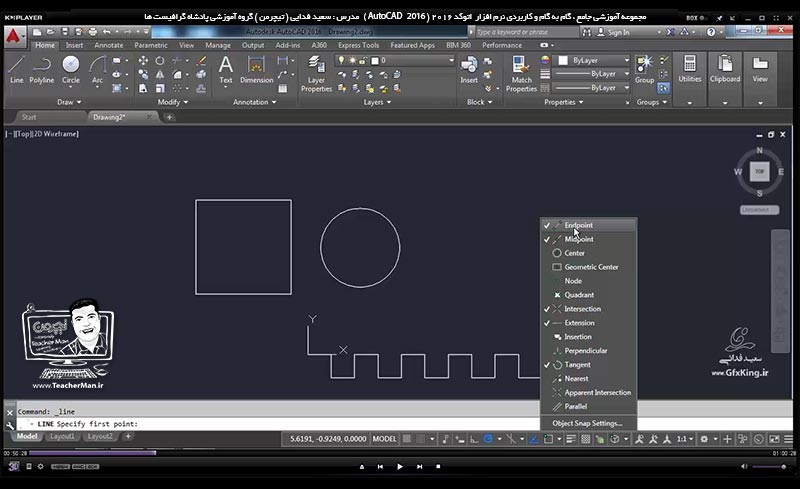The width and height of the screenshot is (800, 489).
Task: Click the Insert block icon
Action: tap(468, 70)
